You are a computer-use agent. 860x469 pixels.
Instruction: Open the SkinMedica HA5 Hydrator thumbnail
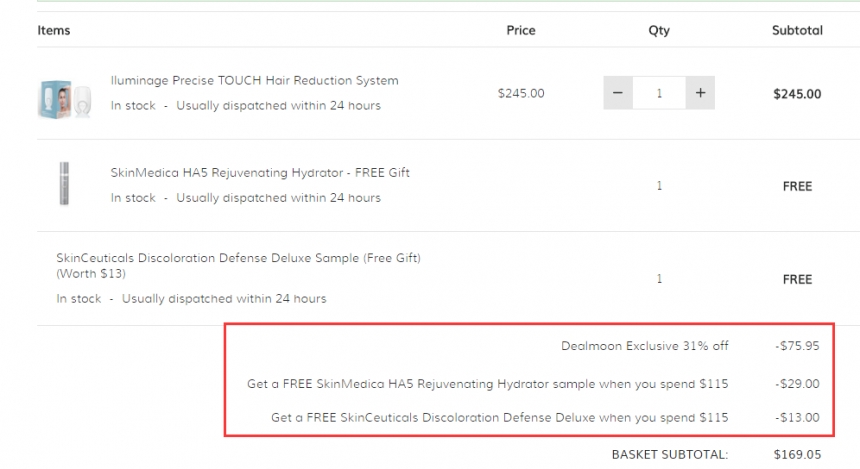pyautogui.click(x=65, y=184)
